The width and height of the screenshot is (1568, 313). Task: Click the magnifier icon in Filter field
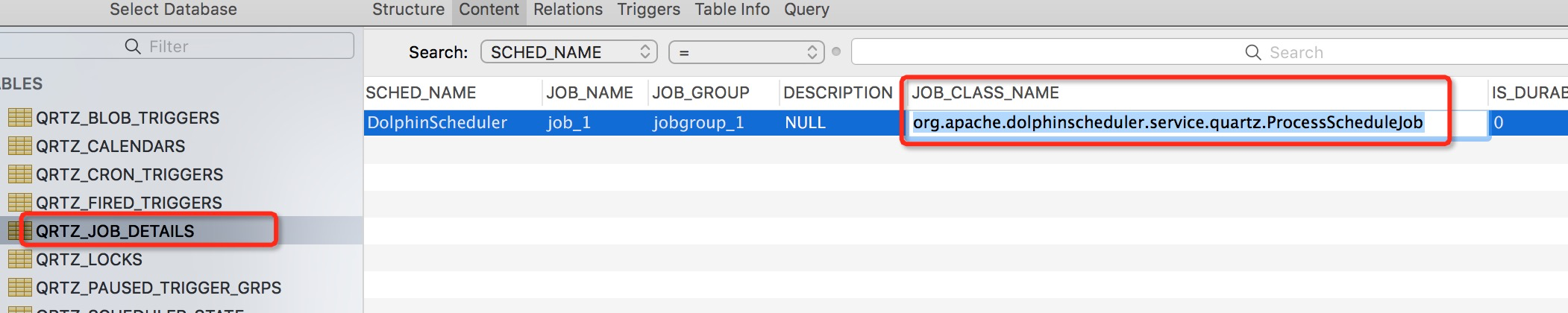point(133,46)
